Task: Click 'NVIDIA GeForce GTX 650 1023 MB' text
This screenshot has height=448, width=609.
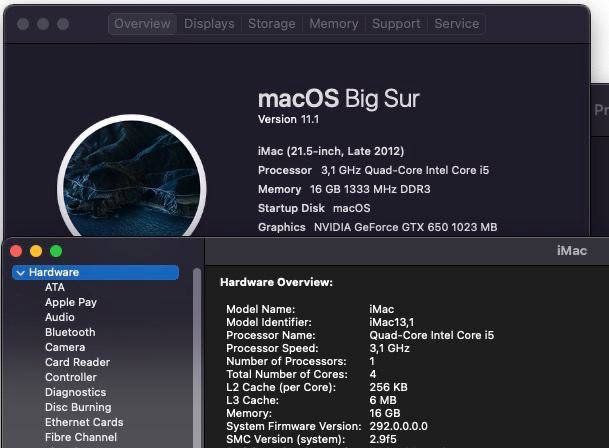Action: (x=405, y=227)
